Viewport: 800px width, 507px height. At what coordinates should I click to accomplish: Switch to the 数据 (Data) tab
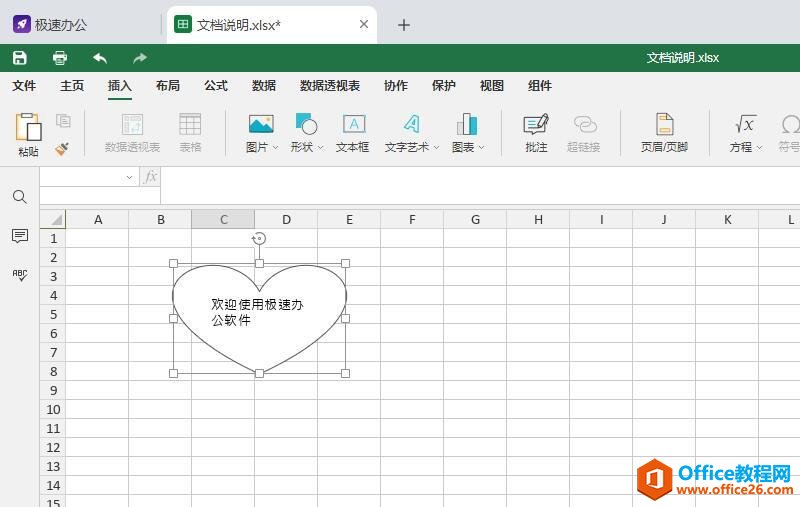coord(264,86)
